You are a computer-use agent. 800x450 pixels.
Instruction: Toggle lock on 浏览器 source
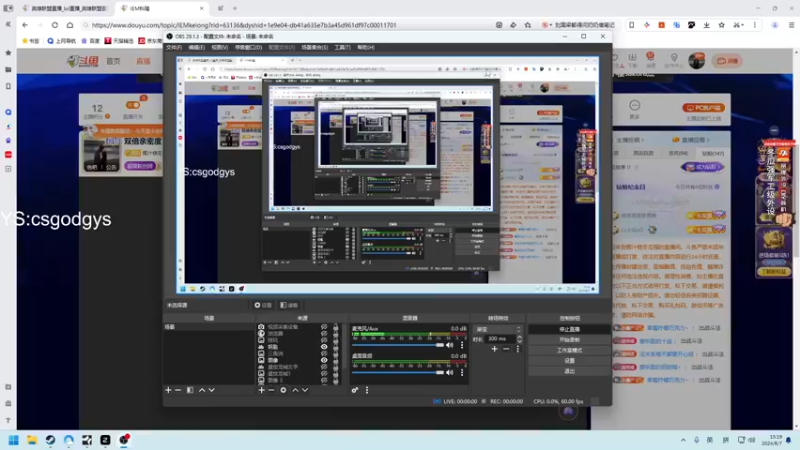(335, 333)
